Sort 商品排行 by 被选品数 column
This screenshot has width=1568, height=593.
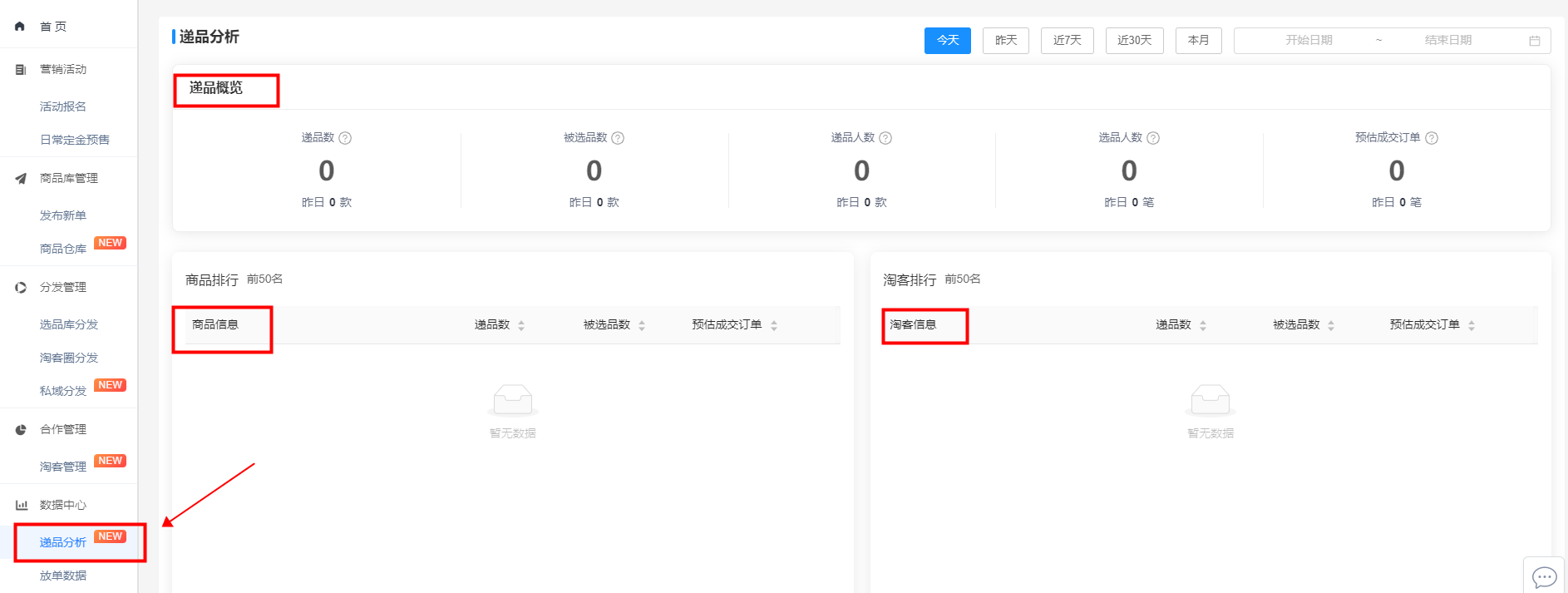point(642,325)
